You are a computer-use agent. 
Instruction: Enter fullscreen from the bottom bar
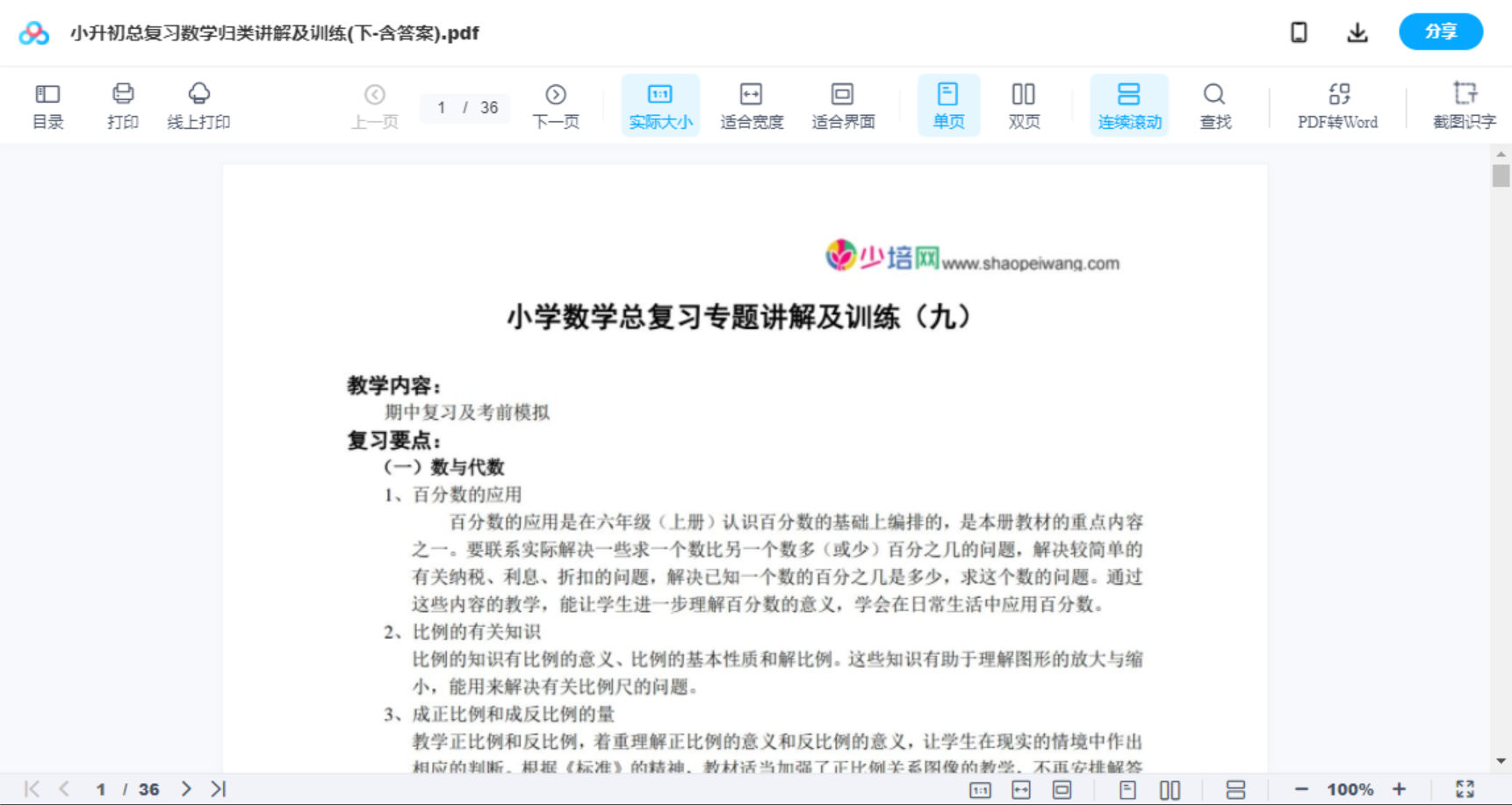(x=1465, y=788)
